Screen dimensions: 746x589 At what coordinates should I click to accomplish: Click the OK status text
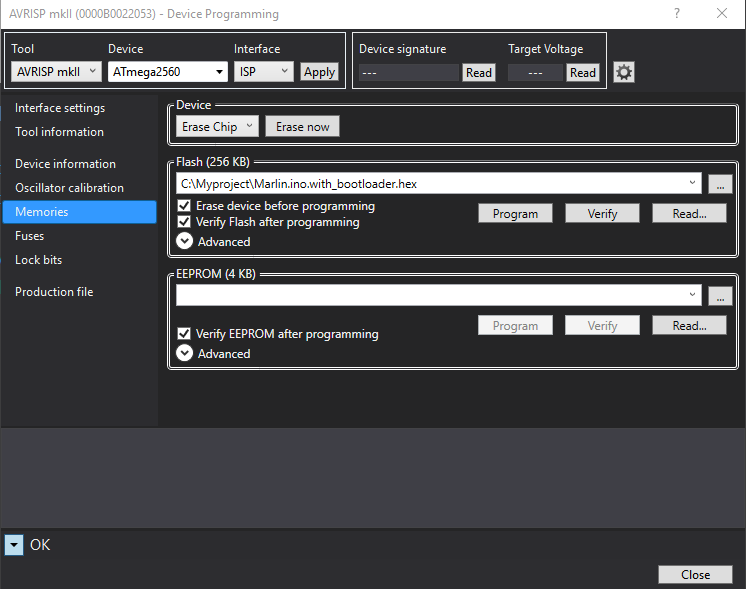click(40, 545)
